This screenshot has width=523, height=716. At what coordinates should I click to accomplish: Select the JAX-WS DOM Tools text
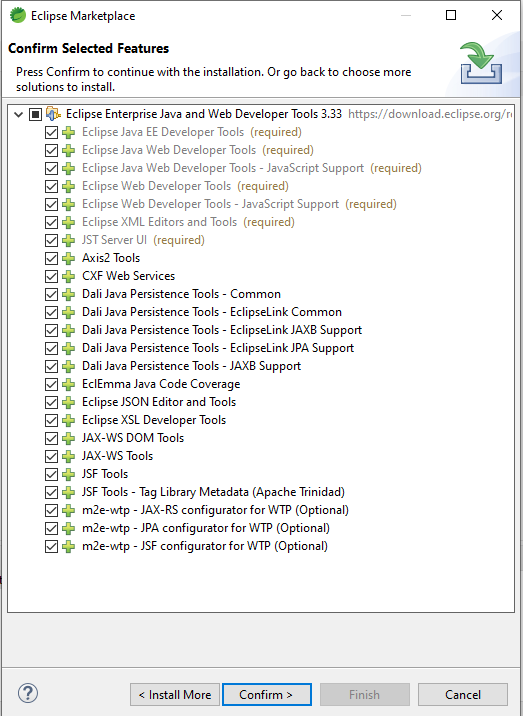133,438
